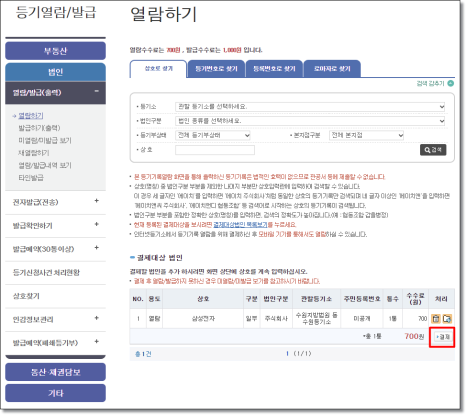Open the 기타 sidebar category
Viewport: 466px width, 415px height.
55,393
